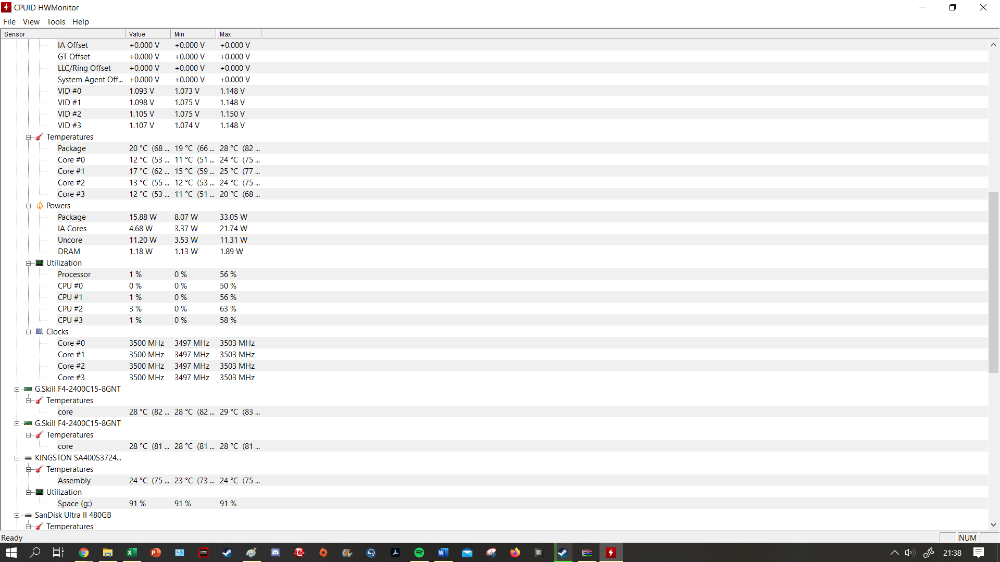Open Discord from the taskbar

point(275,553)
